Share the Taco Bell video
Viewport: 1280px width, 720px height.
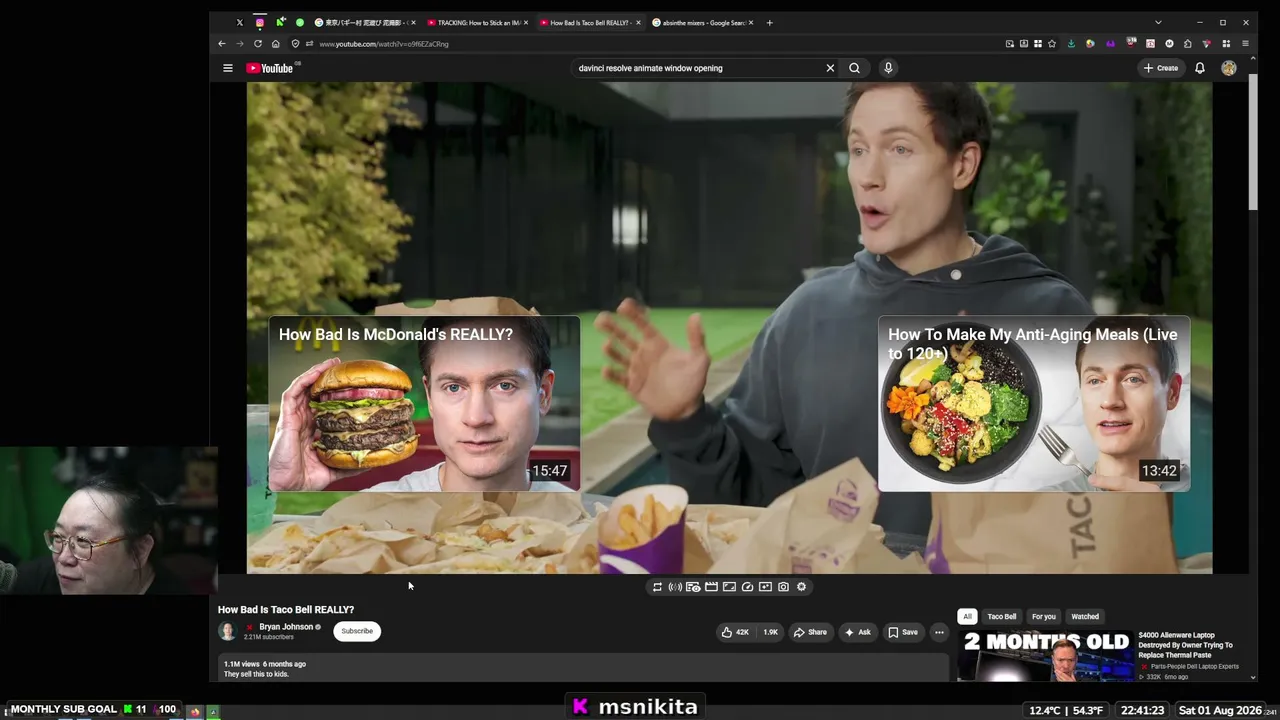point(811,632)
